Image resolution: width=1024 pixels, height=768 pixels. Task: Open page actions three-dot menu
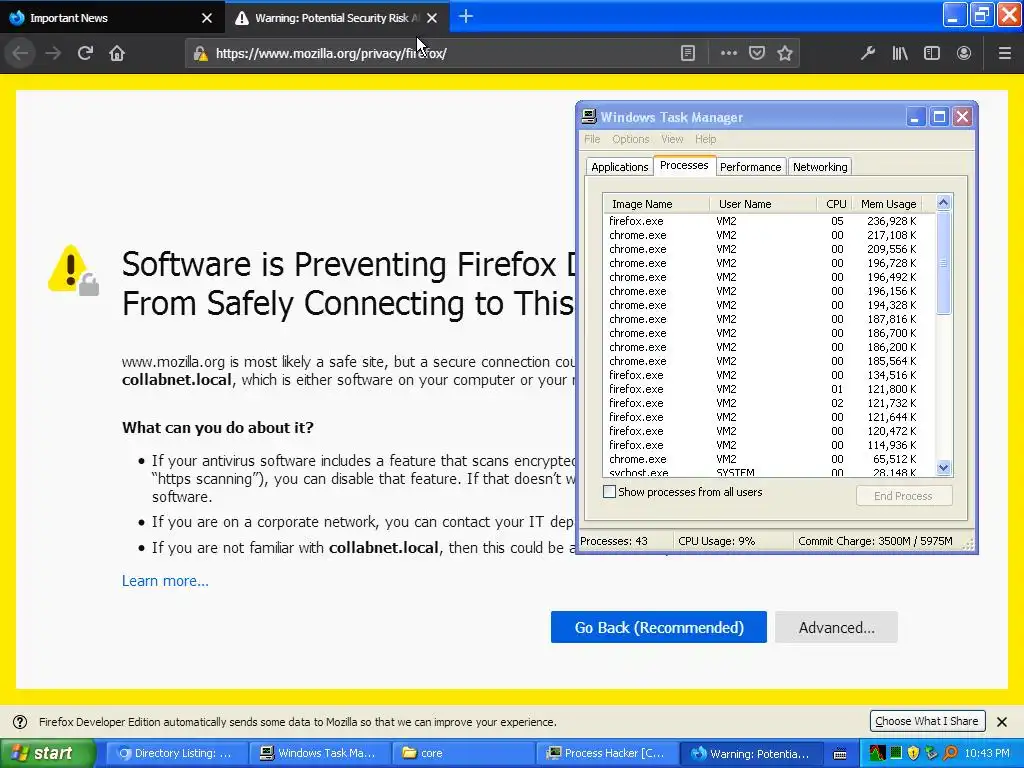point(729,53)
